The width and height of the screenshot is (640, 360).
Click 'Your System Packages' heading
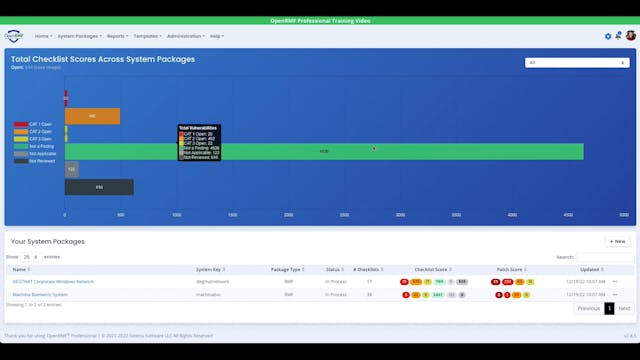pos(48,242)
